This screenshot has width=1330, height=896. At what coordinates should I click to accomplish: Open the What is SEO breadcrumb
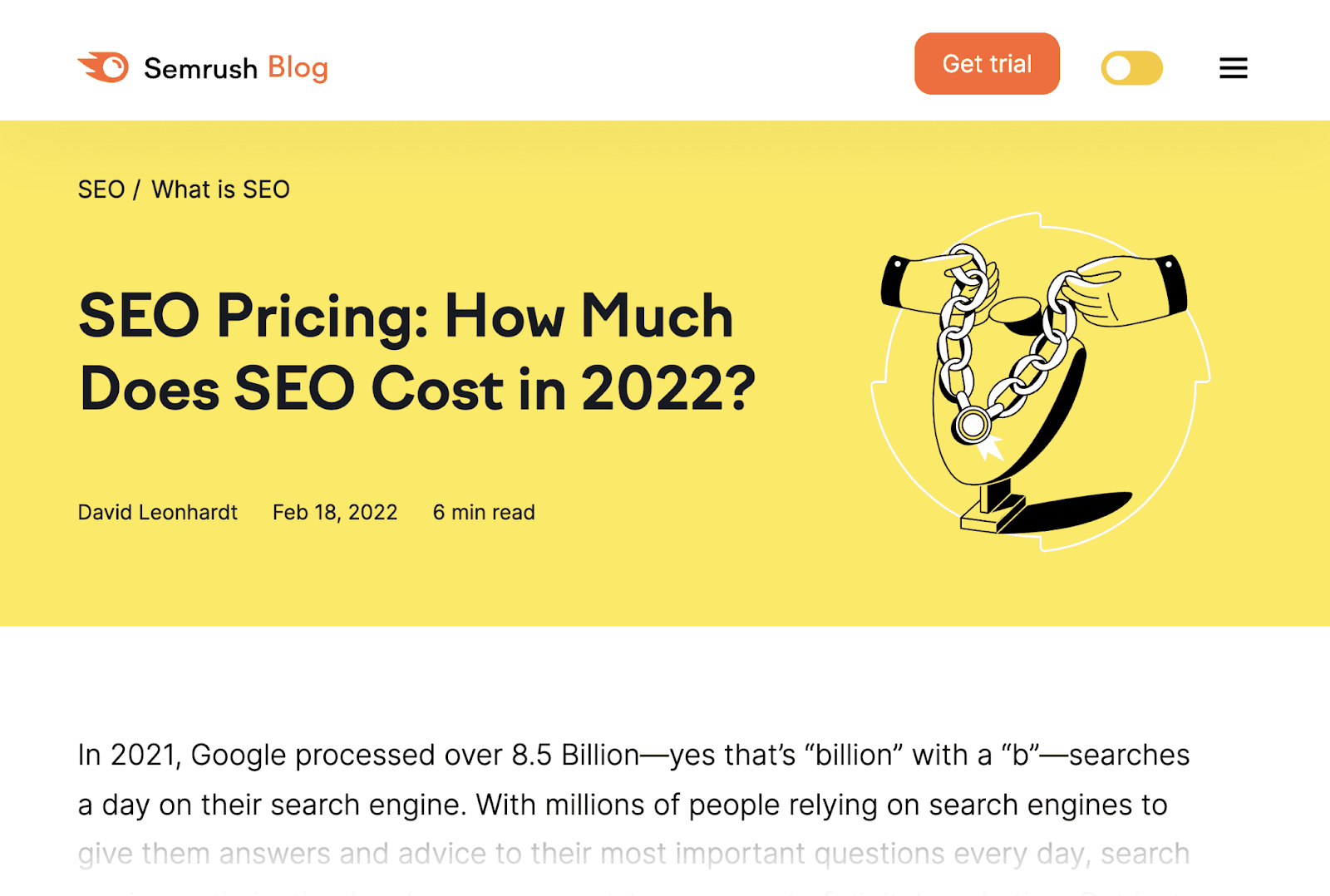coord(220,190)
